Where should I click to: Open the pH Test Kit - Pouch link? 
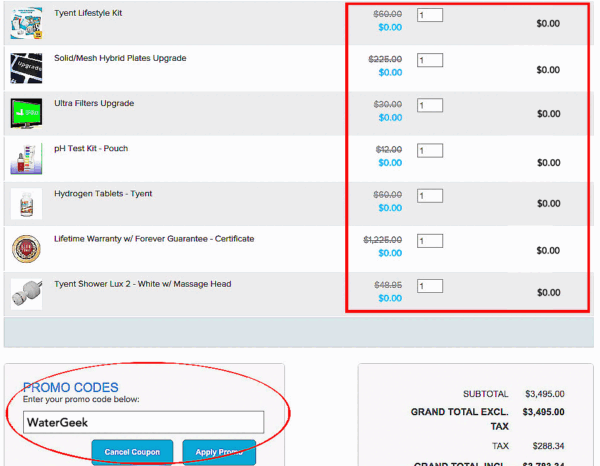[x=91, y=148]
